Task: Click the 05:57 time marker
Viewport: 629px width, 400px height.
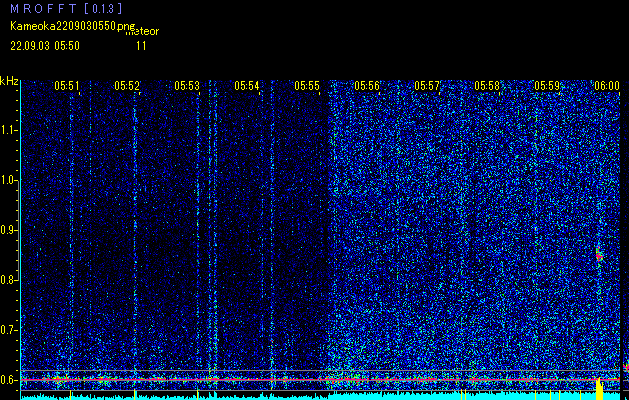Action: (x=427, y=86)
